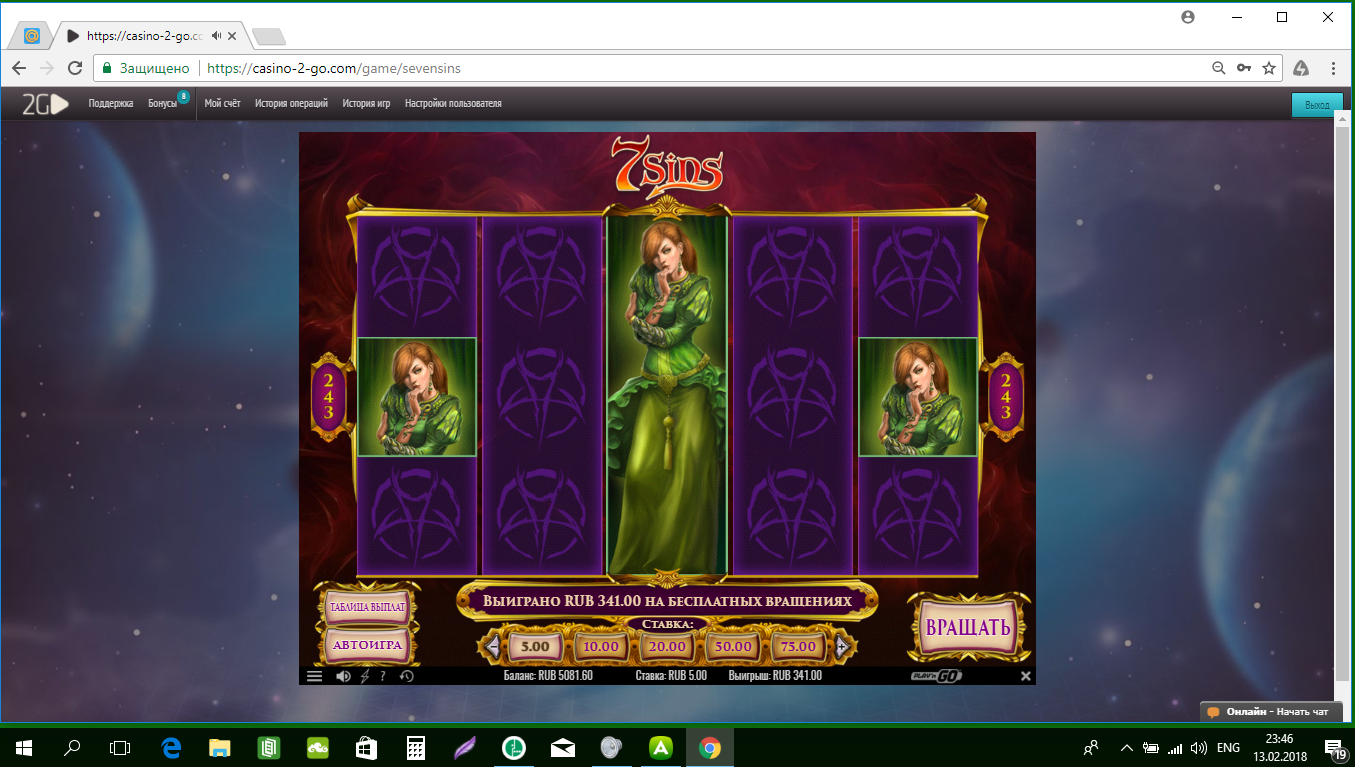Open Action Center notifications icon
This screenshot has width=1355, height=767.
coord(1335,747)
